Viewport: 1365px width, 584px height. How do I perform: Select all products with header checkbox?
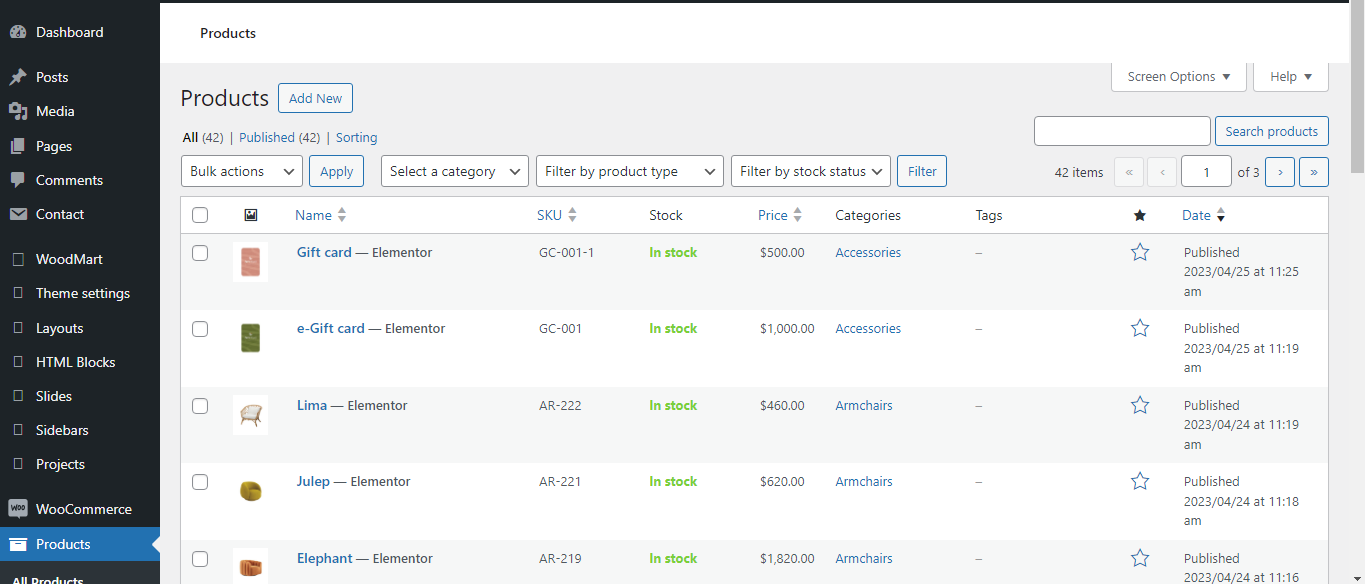(x=200, y=214)
